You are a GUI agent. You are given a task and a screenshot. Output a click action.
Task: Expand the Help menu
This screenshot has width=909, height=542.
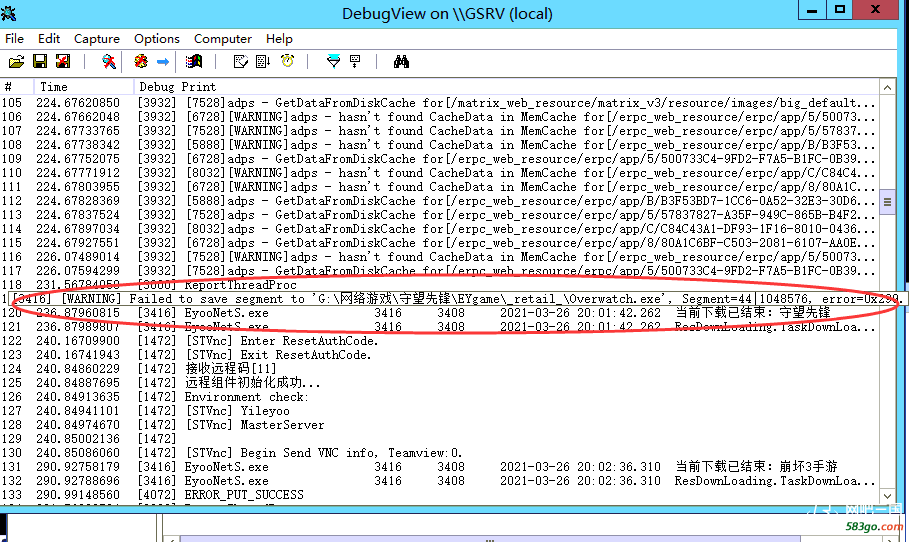tap(280, 39)
